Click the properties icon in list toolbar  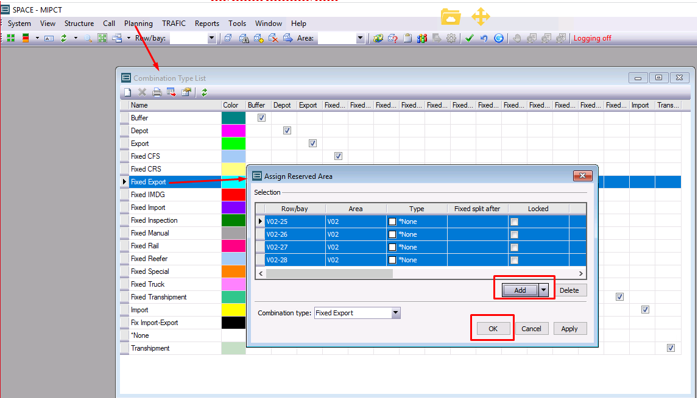coord(186,92)
